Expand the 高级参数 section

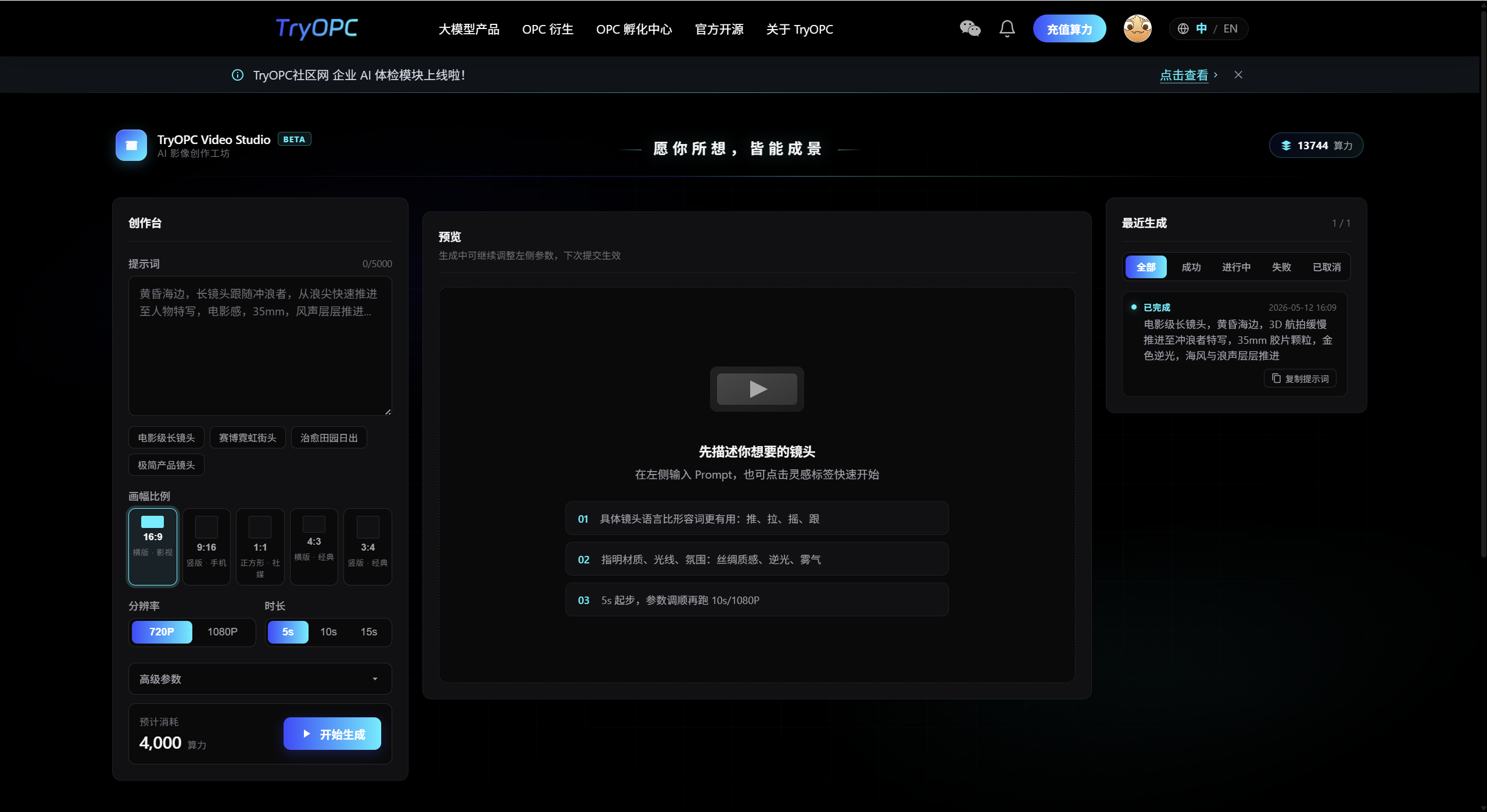point(260,678)
